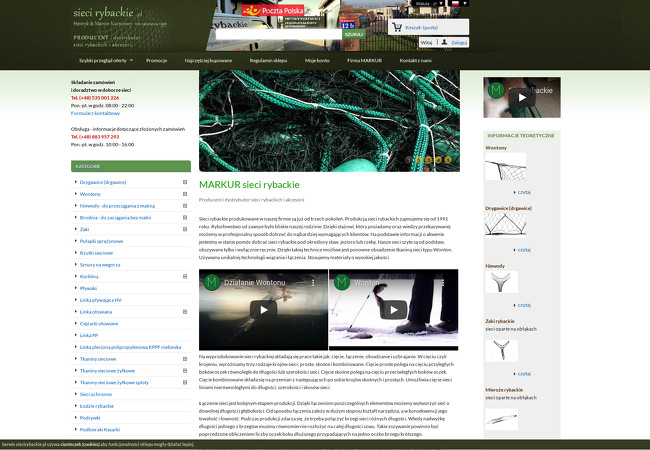The width and height of the screenshot is (650, 450).
Task: Open the Łodzie rybackie category
Action: (97, 406)
